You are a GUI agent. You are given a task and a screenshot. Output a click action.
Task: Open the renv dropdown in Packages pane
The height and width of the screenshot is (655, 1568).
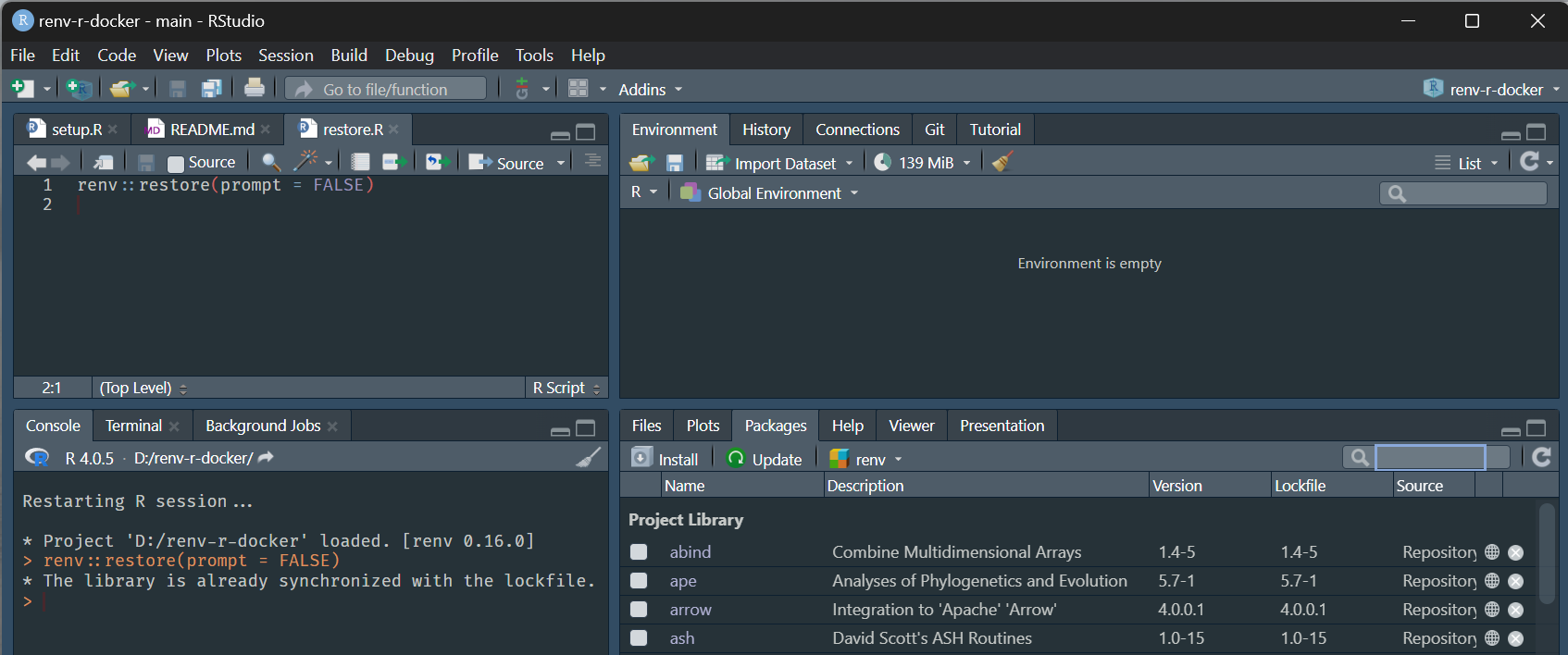[x=865, y=459]
